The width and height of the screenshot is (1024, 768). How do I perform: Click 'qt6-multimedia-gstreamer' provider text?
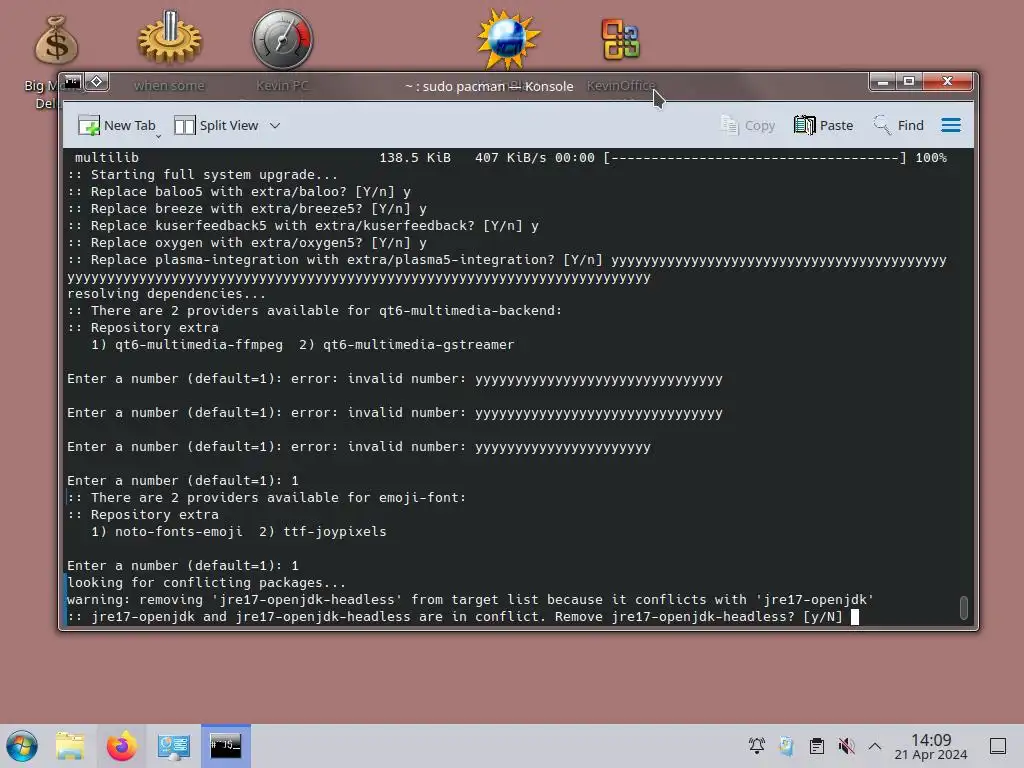point(419,344)
